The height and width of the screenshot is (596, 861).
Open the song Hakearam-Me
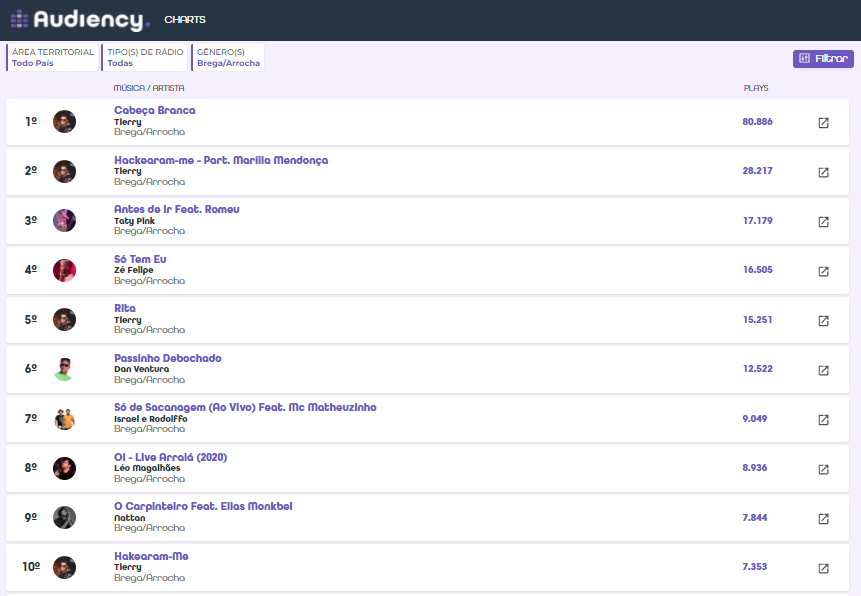151,556
